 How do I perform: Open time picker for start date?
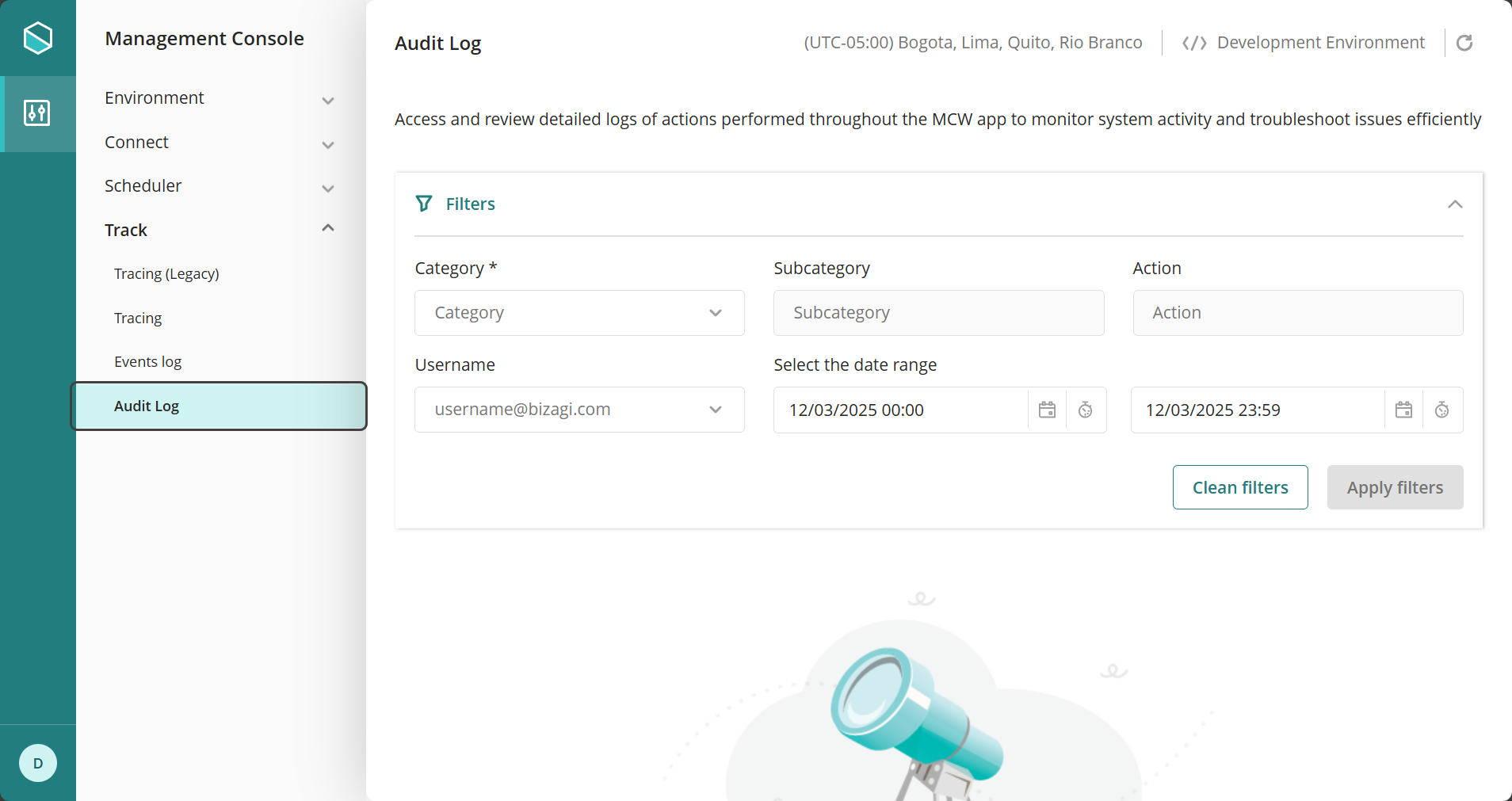pos(1085,410)
